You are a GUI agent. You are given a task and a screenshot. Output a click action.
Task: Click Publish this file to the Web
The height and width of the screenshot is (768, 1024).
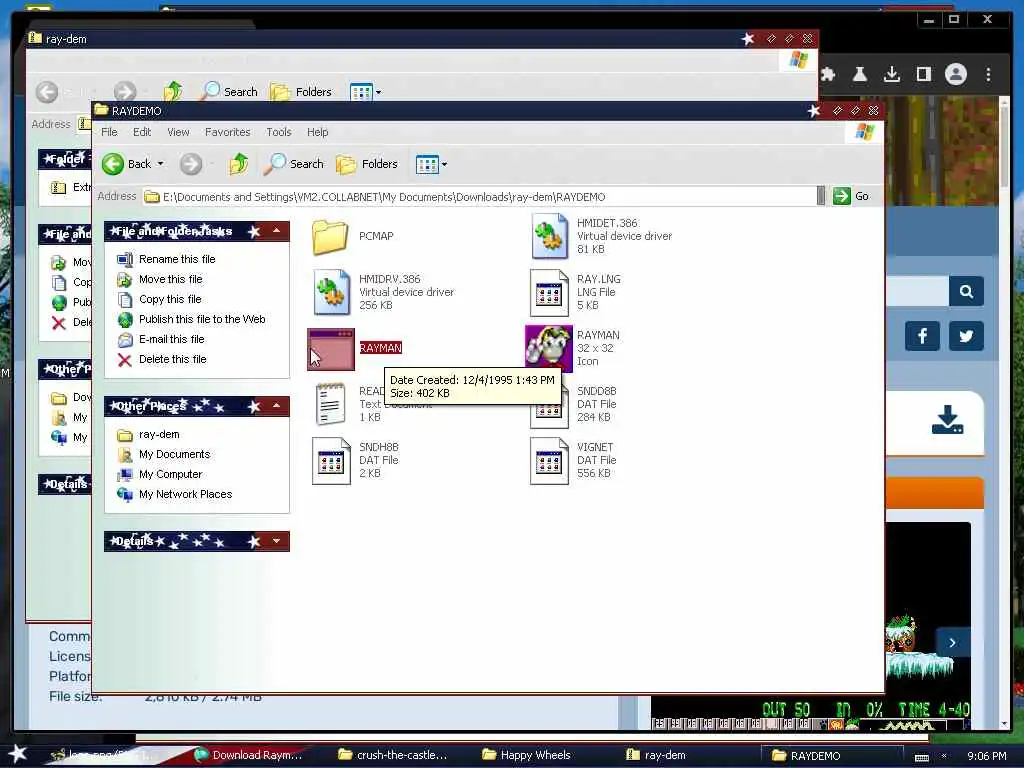(202, 319)
